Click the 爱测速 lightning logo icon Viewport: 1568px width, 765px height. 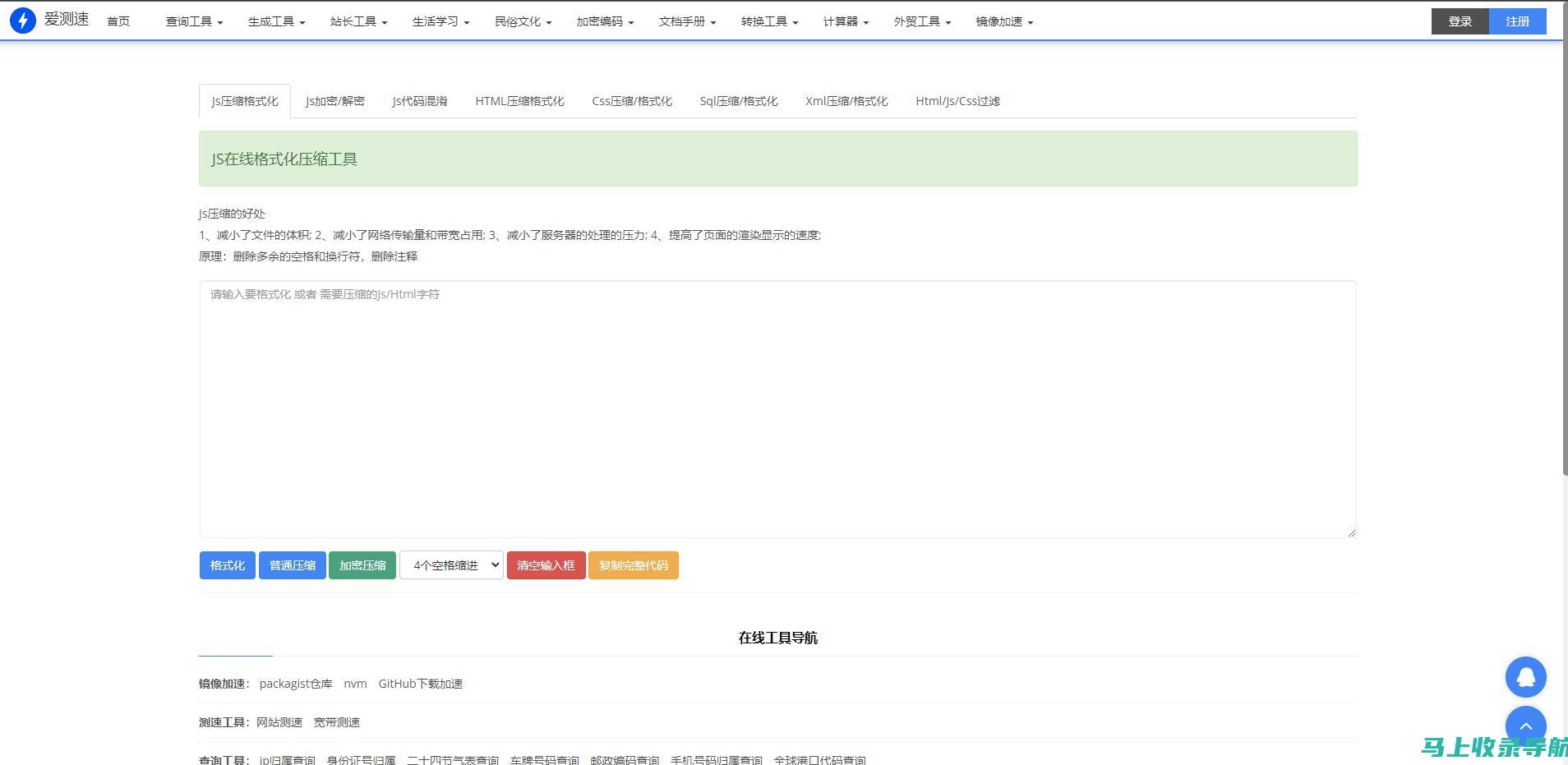coord(23,21)
